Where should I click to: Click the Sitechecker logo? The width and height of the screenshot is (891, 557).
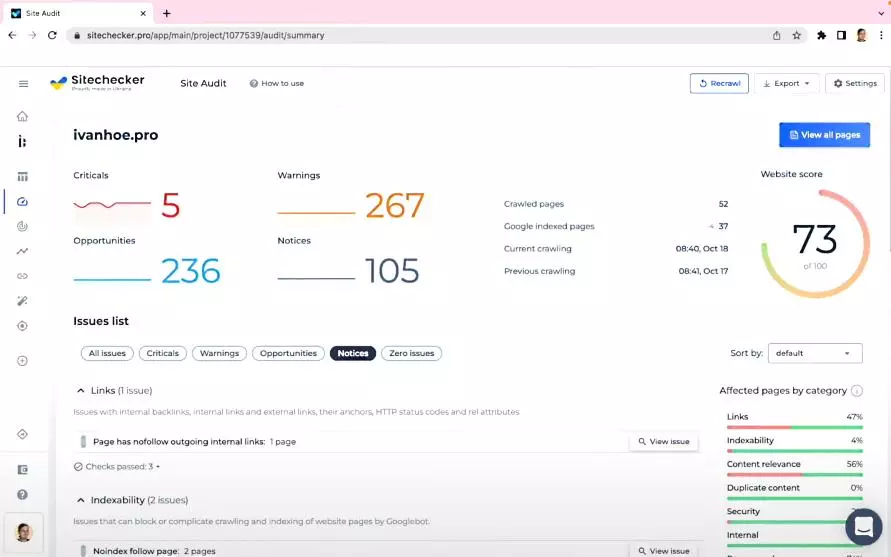click(x=97, y=83)
